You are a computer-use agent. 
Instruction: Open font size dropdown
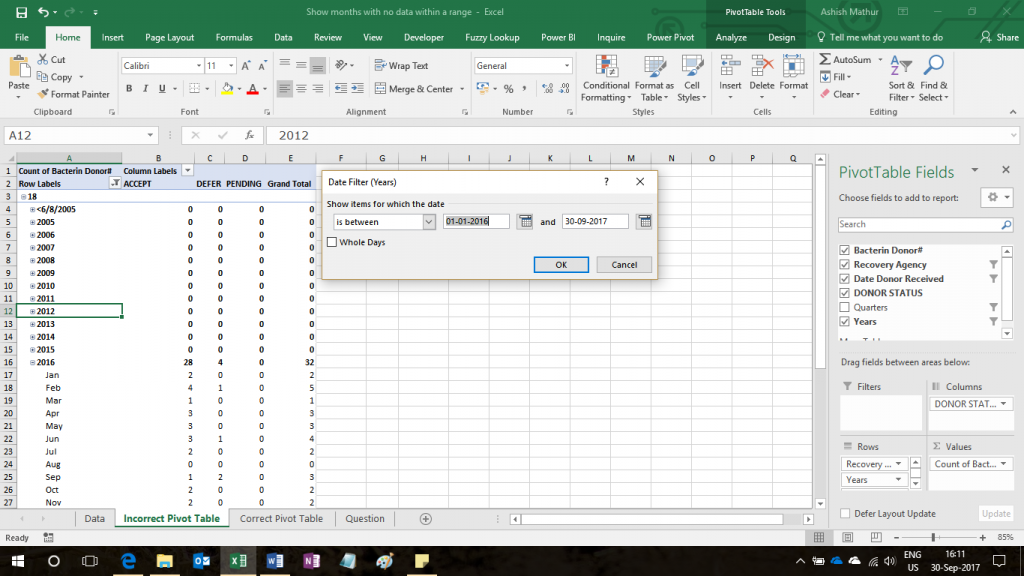click(x=231, y=66)
